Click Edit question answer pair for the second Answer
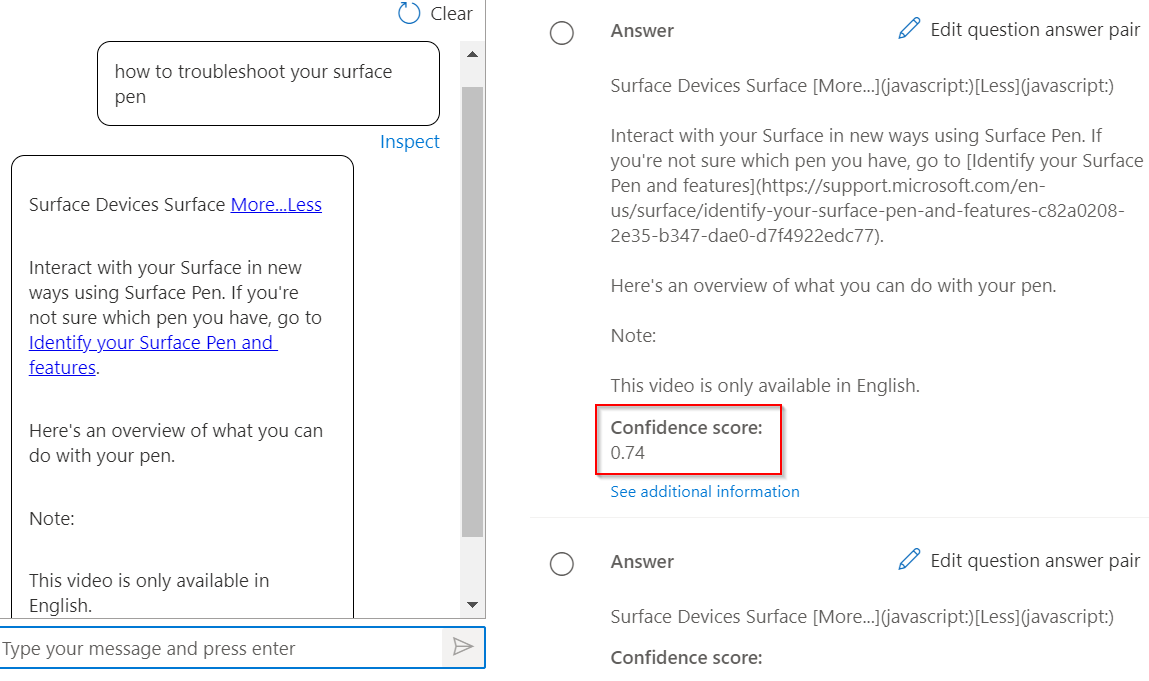 click(1035, 561)
